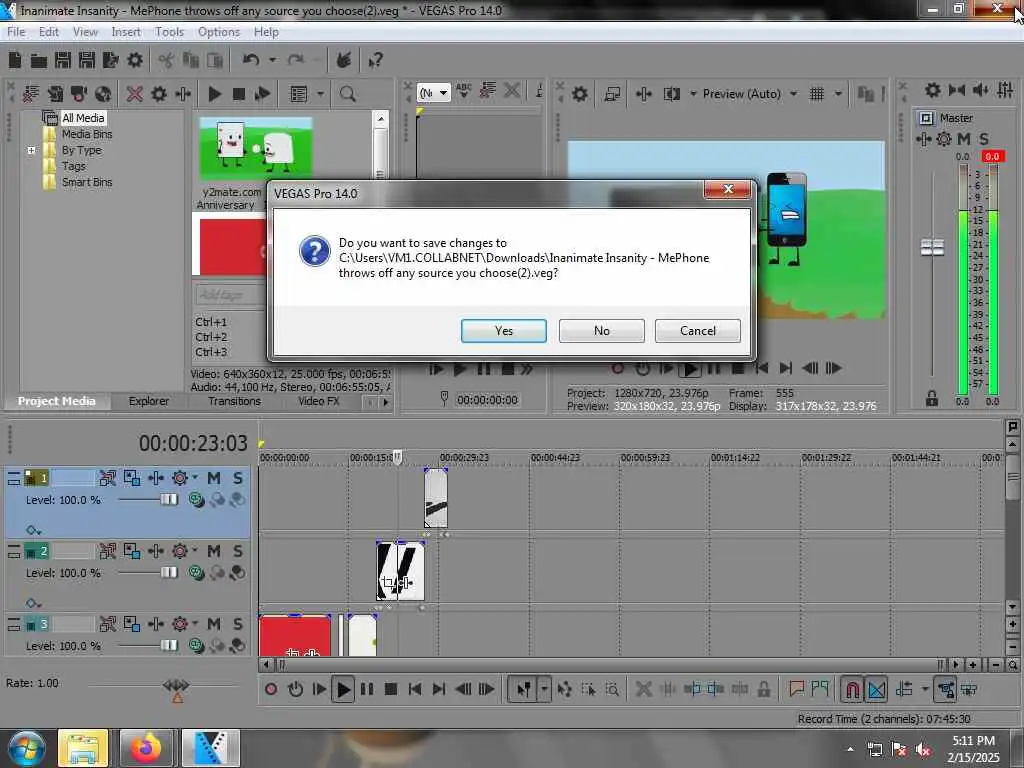1024x768 pixels.
Task: Mute track 3 with its M button
Action: [x=214, y=624]
